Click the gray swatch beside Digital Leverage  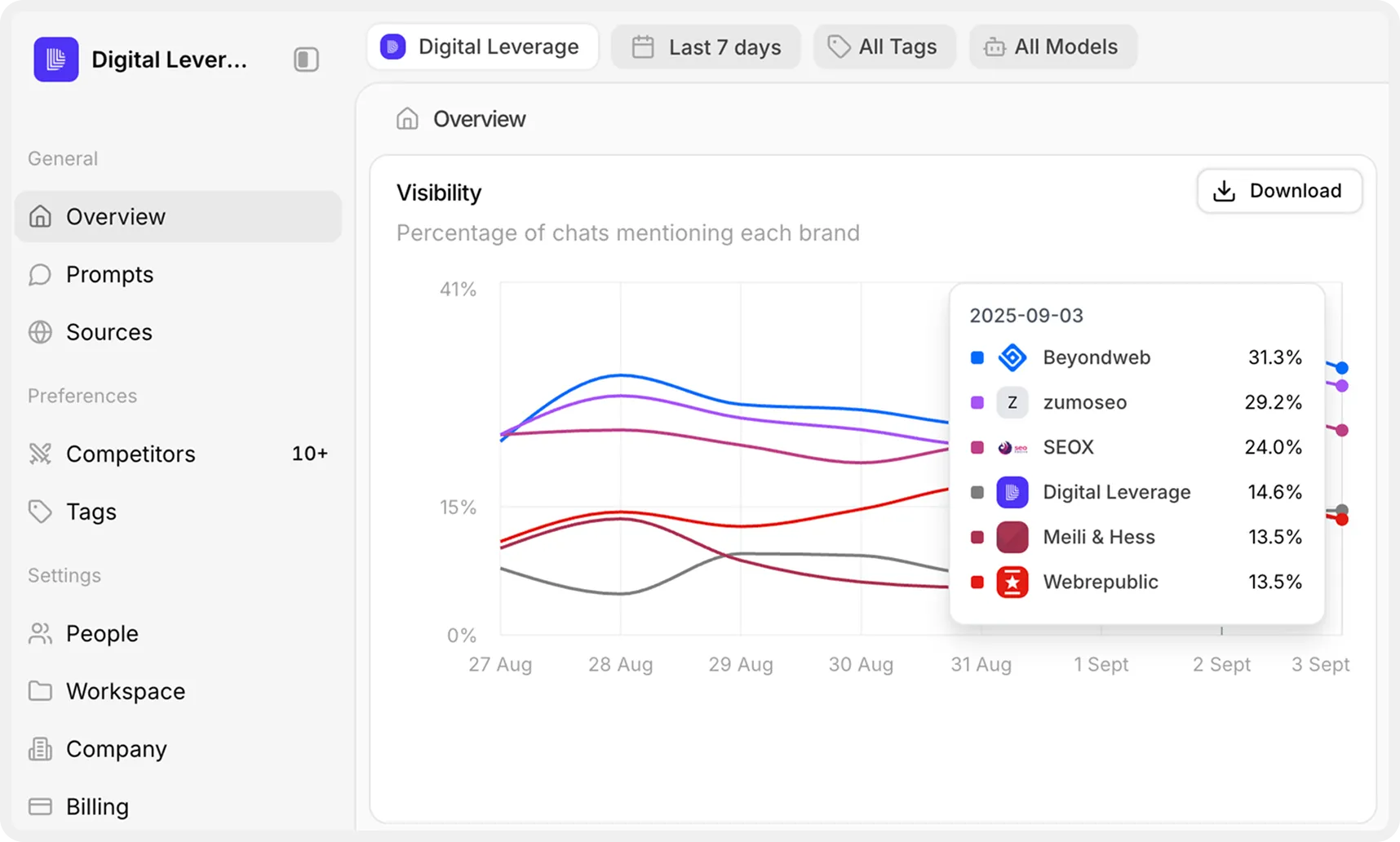click(x=977, y=492)
